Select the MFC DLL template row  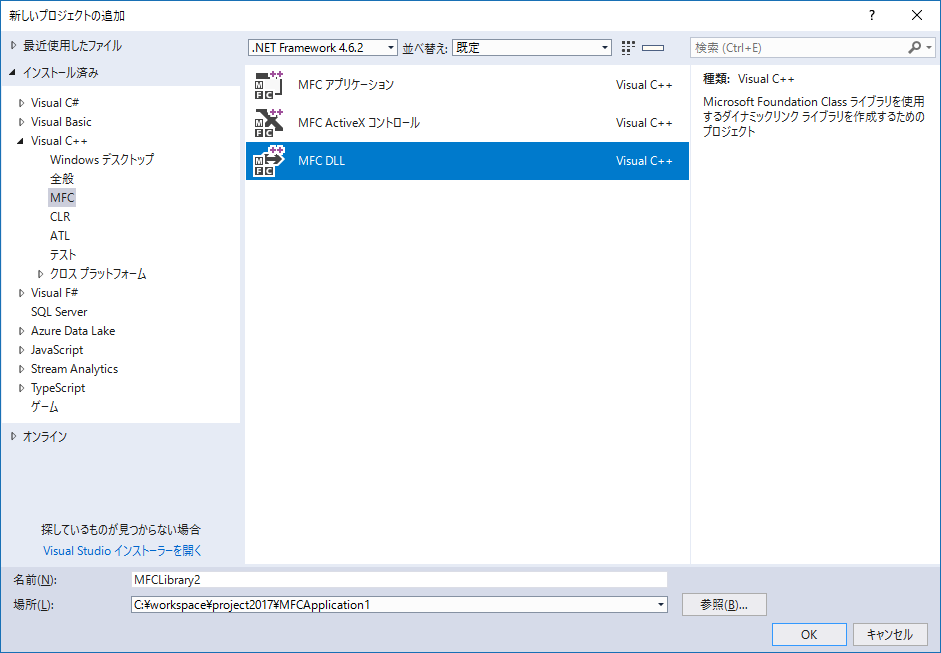click(467, 161)
